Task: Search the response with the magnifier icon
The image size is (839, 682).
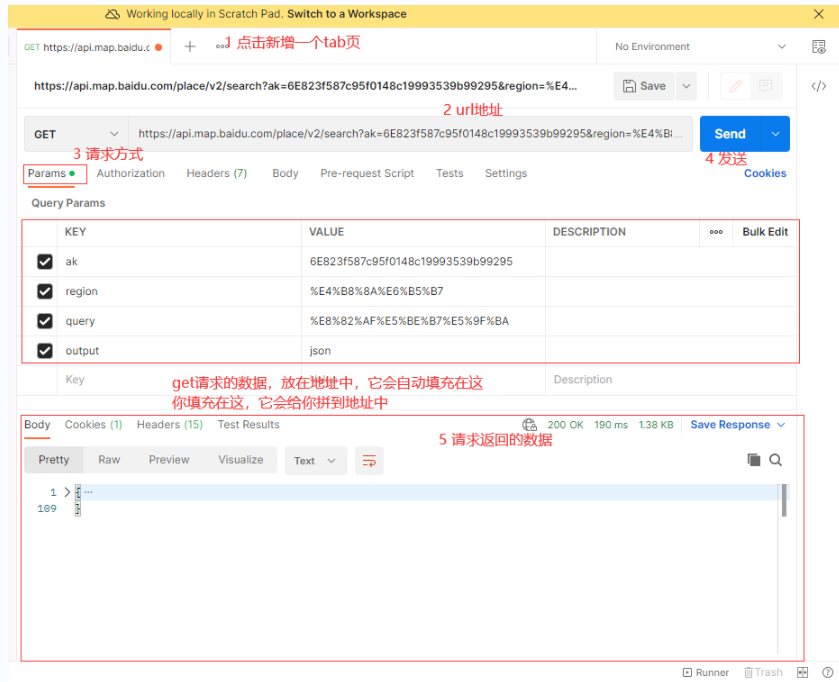Action: point(775,459)
